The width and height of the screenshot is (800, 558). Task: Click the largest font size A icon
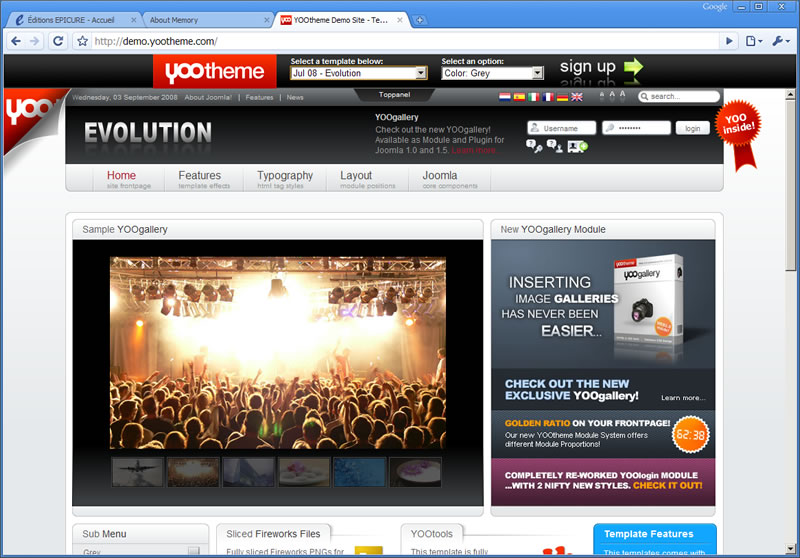pos(622,95)
